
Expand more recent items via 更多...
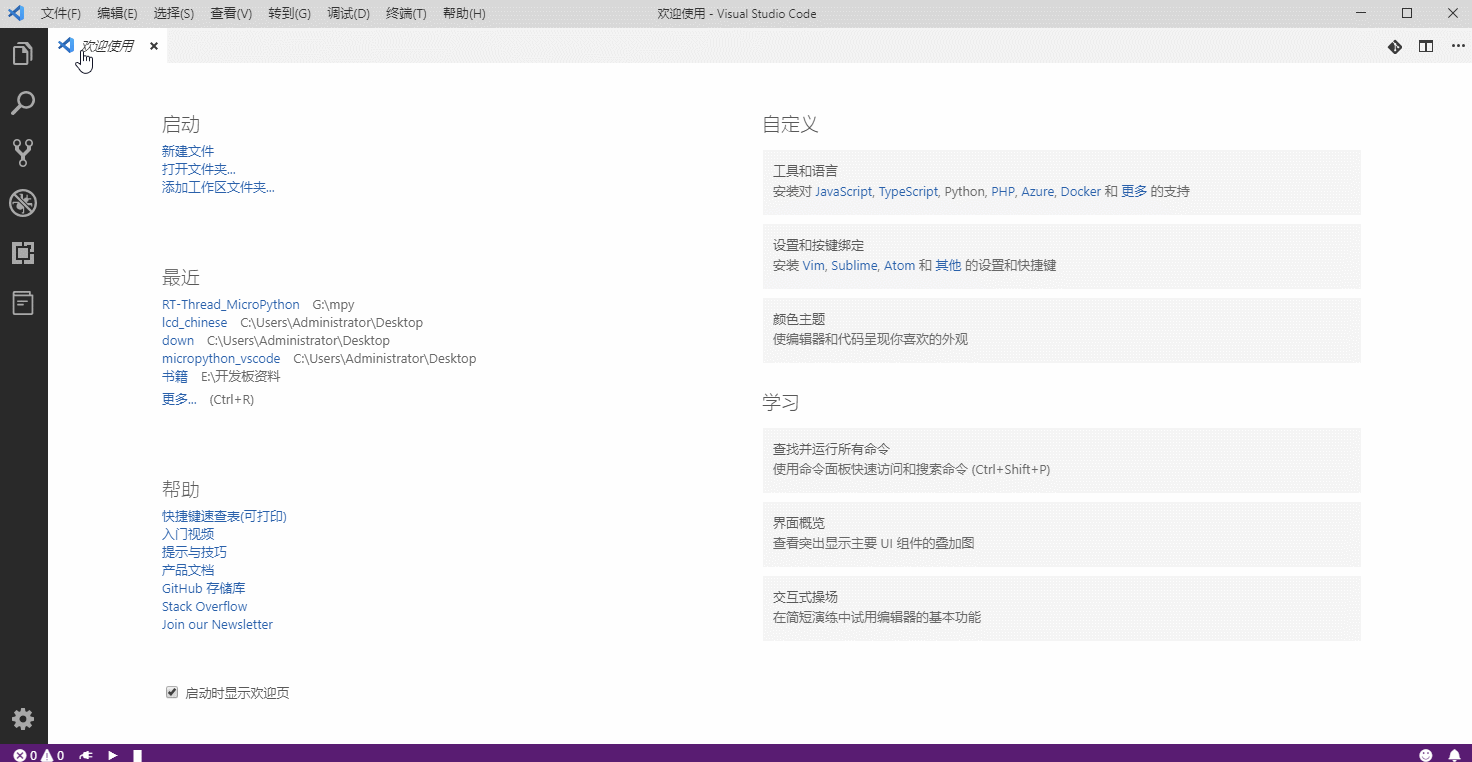178,398
